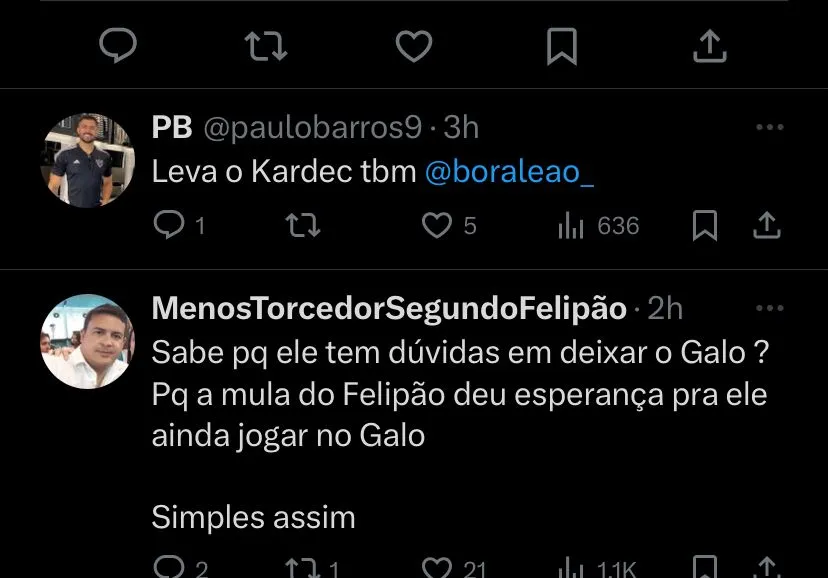This screenshot has height=578, width=828.
Task: Repost the top tweet
Action: (266, 46)
